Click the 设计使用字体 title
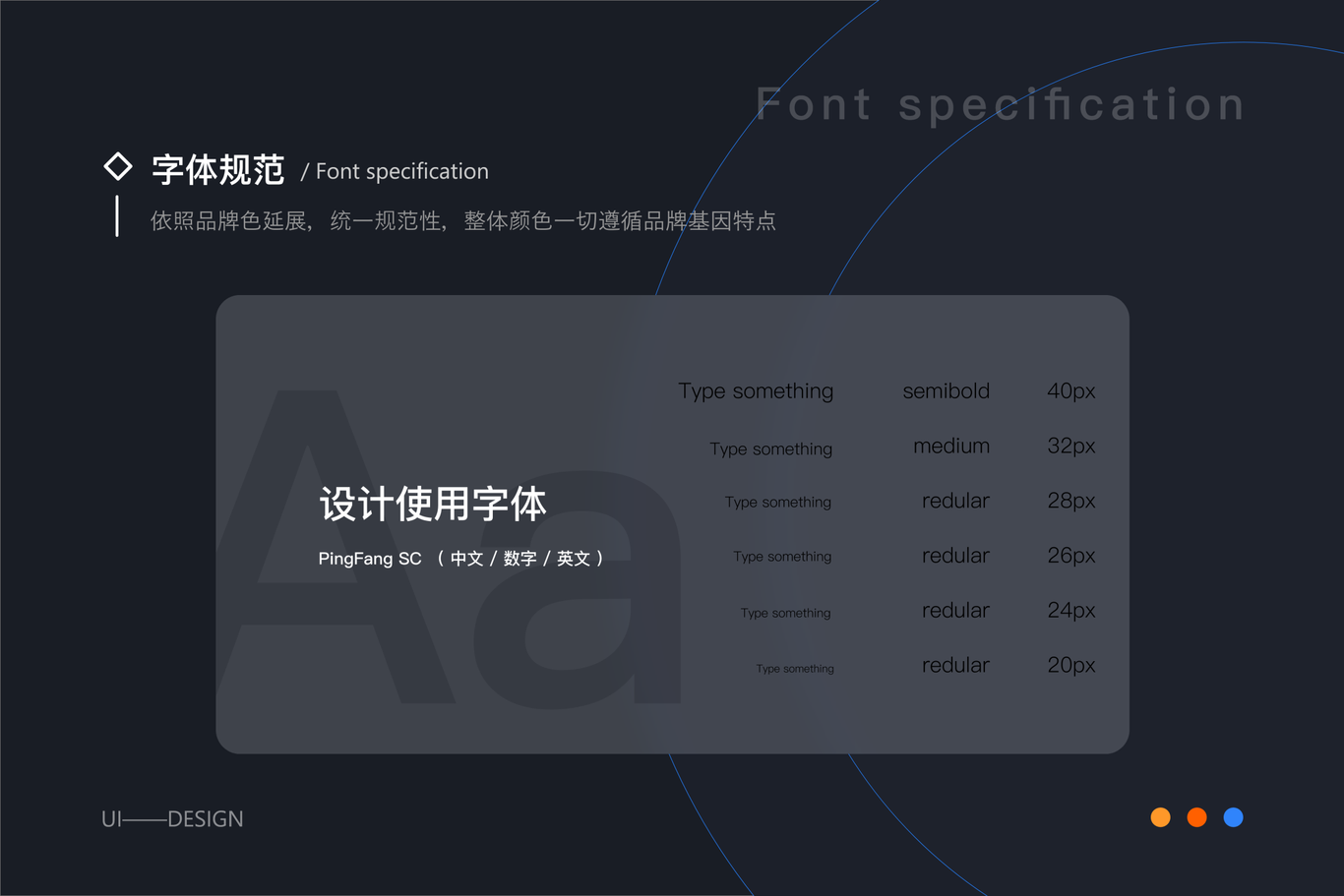 point(433,504)
